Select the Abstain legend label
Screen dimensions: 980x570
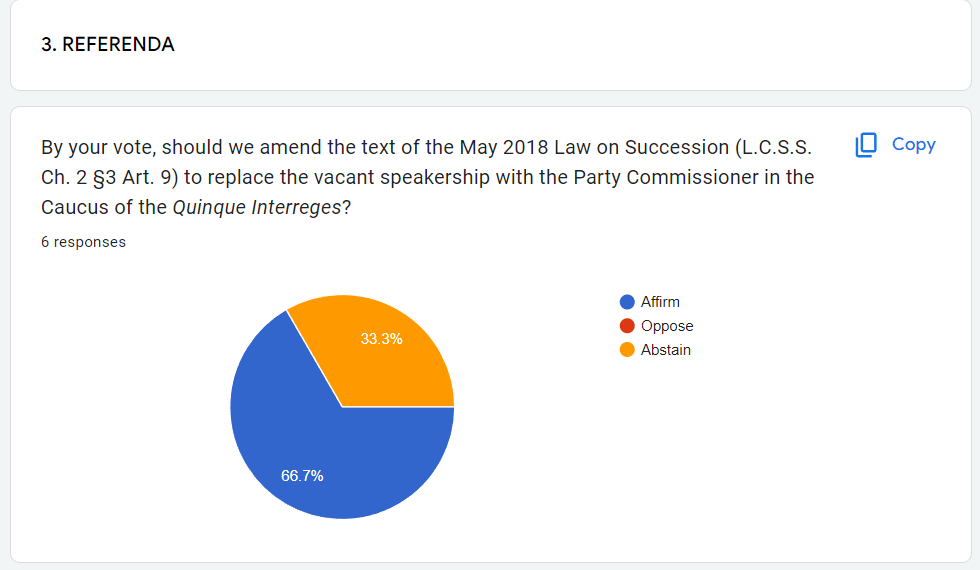click(666, 350)
